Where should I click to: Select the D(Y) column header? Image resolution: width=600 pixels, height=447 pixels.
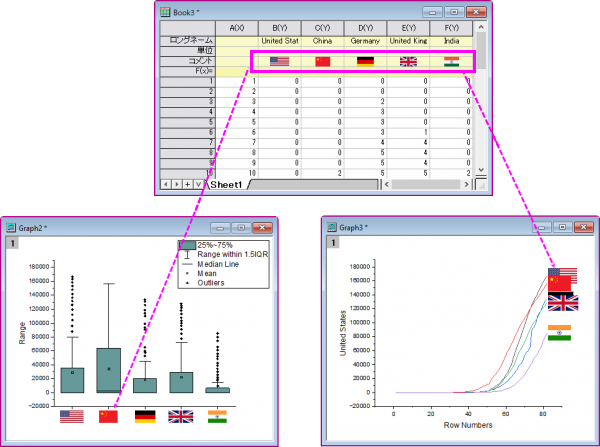click(x=365, y=28)
